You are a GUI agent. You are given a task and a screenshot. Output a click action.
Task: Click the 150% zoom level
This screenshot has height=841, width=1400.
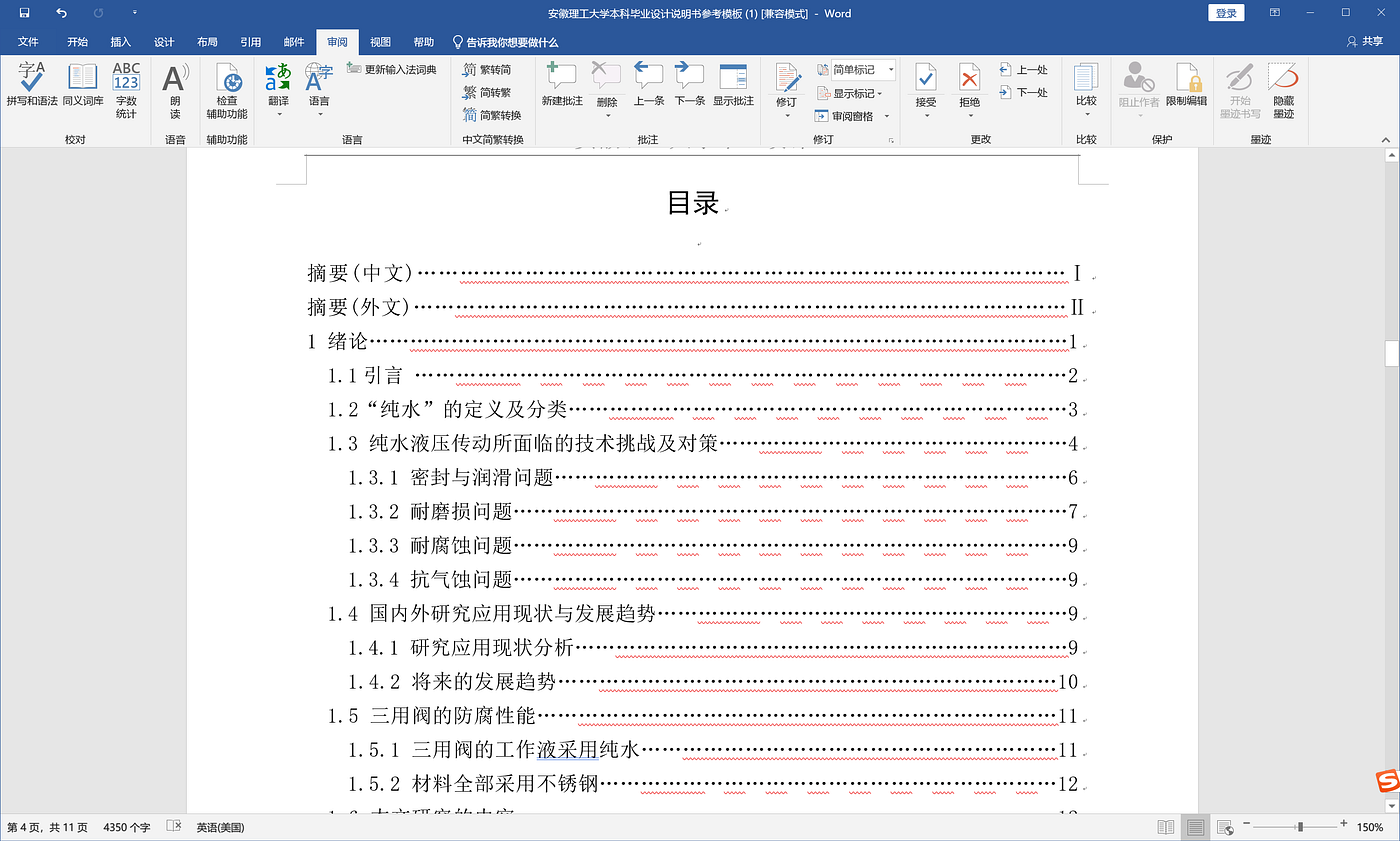pos(1370,828)
